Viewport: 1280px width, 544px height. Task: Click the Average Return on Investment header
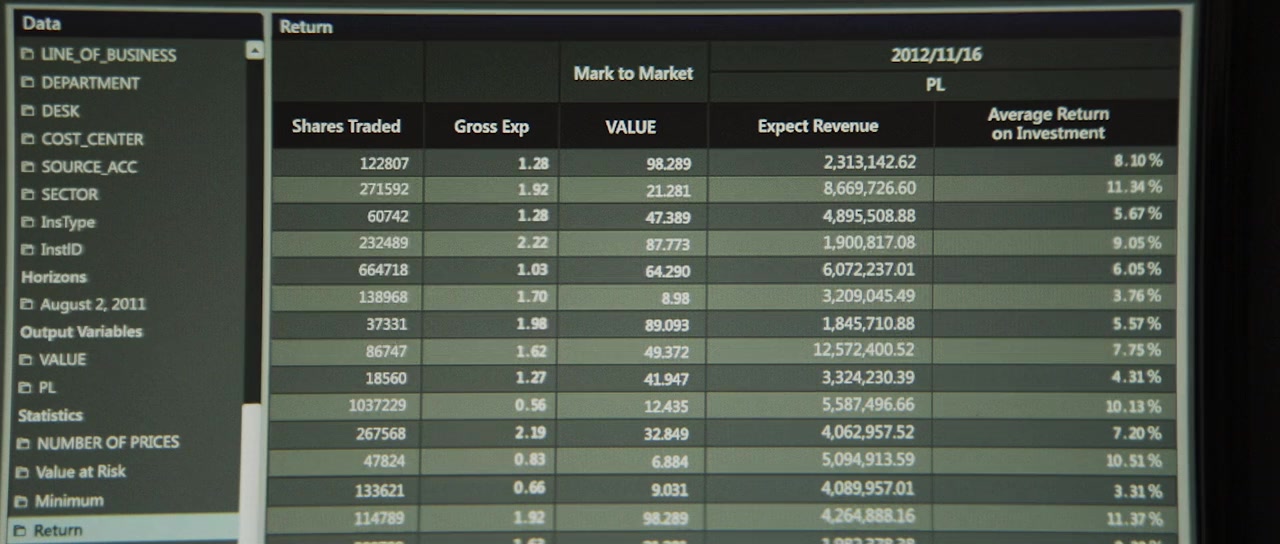coord(1048,124)
